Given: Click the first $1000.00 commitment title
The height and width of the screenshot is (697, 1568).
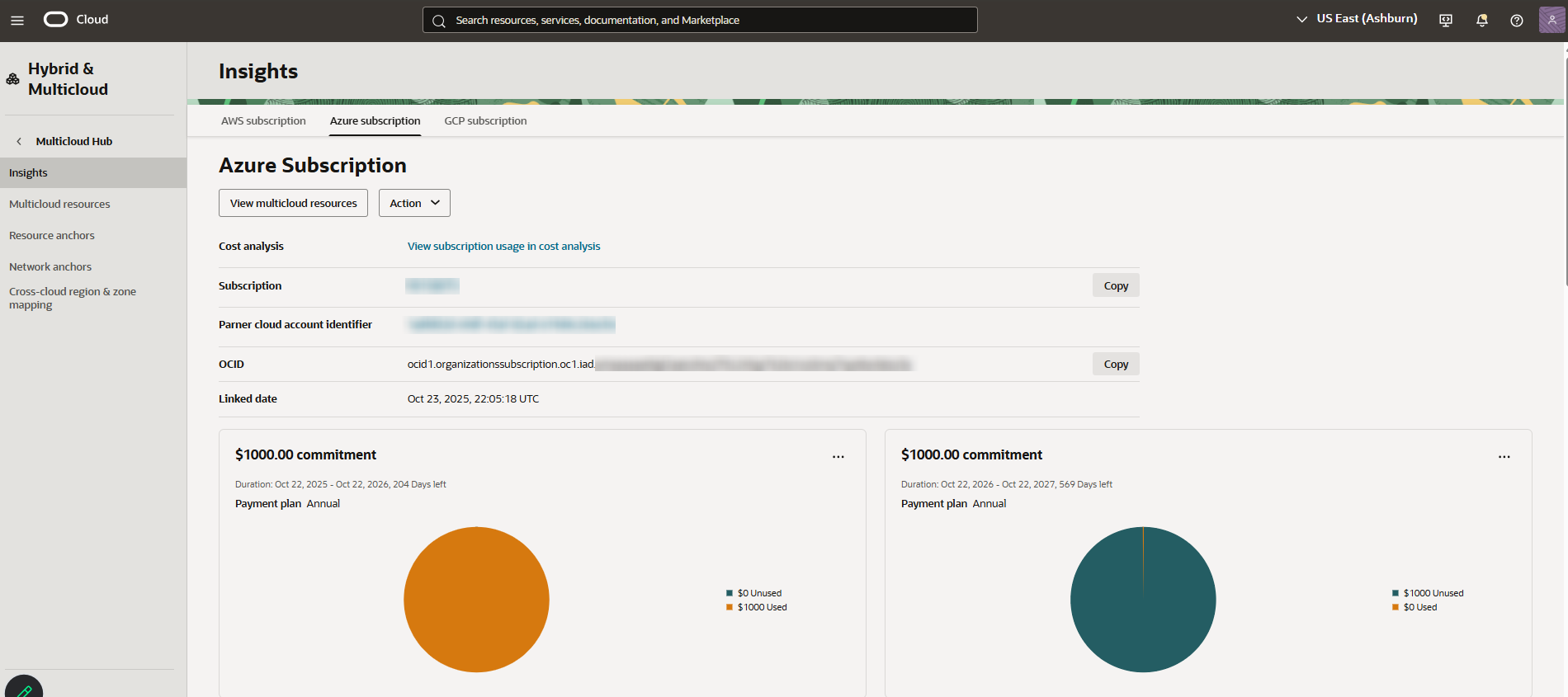Looking at the screenshot, I should pyautogui.click(x=305, y=454).
